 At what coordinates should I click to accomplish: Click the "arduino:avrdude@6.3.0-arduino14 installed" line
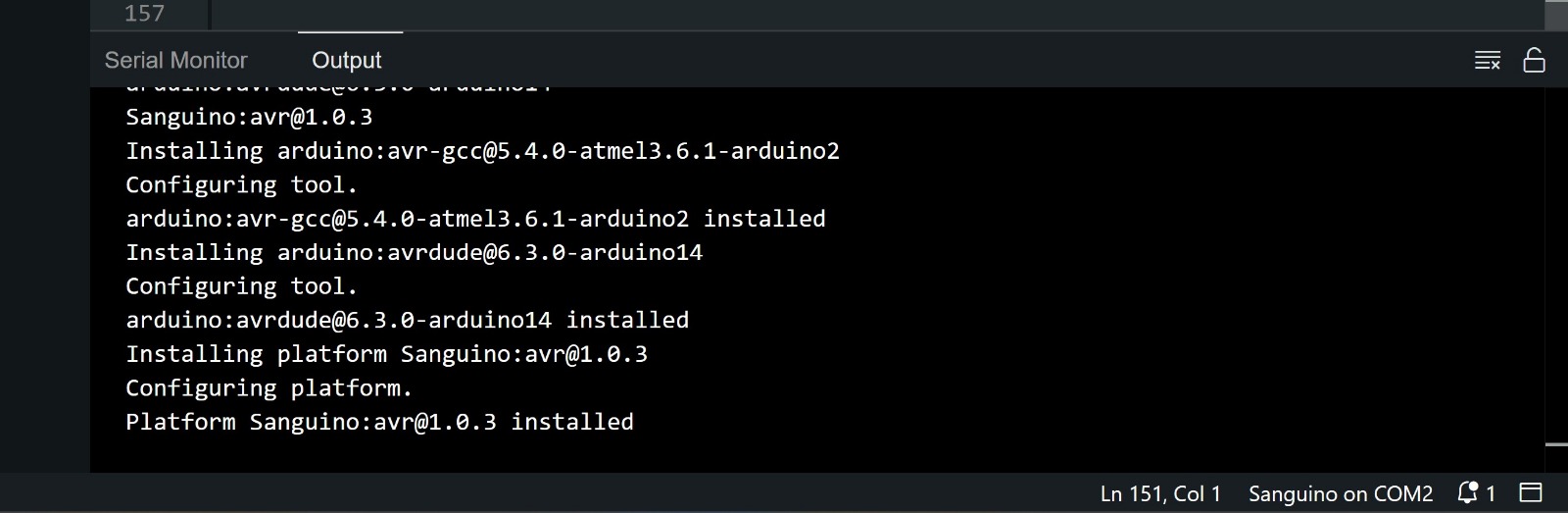pos(407,320)
